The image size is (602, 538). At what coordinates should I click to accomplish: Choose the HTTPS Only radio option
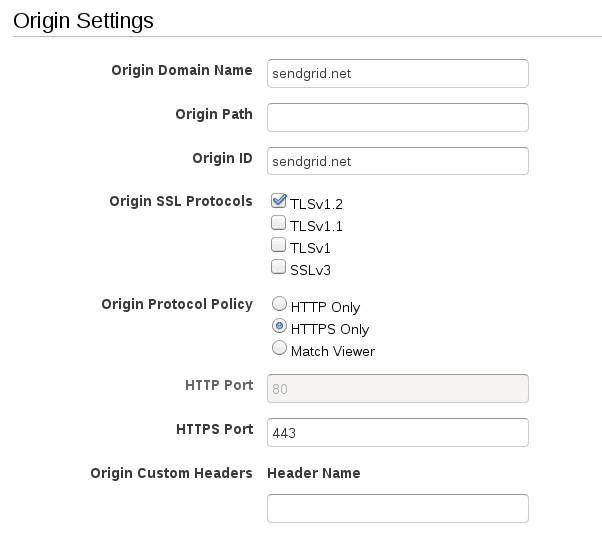[x=280, y=328]
